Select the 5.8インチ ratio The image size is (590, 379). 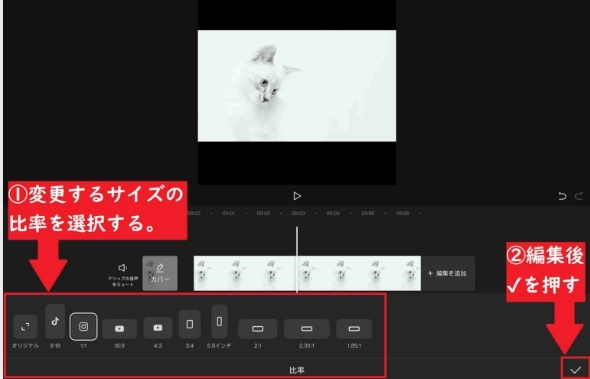[219, 321]
